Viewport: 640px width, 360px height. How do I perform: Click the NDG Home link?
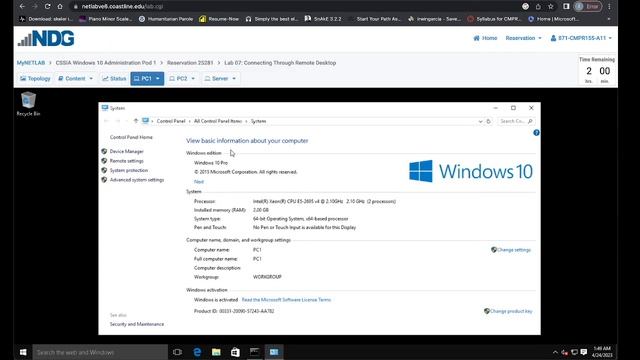coord(485,38)
